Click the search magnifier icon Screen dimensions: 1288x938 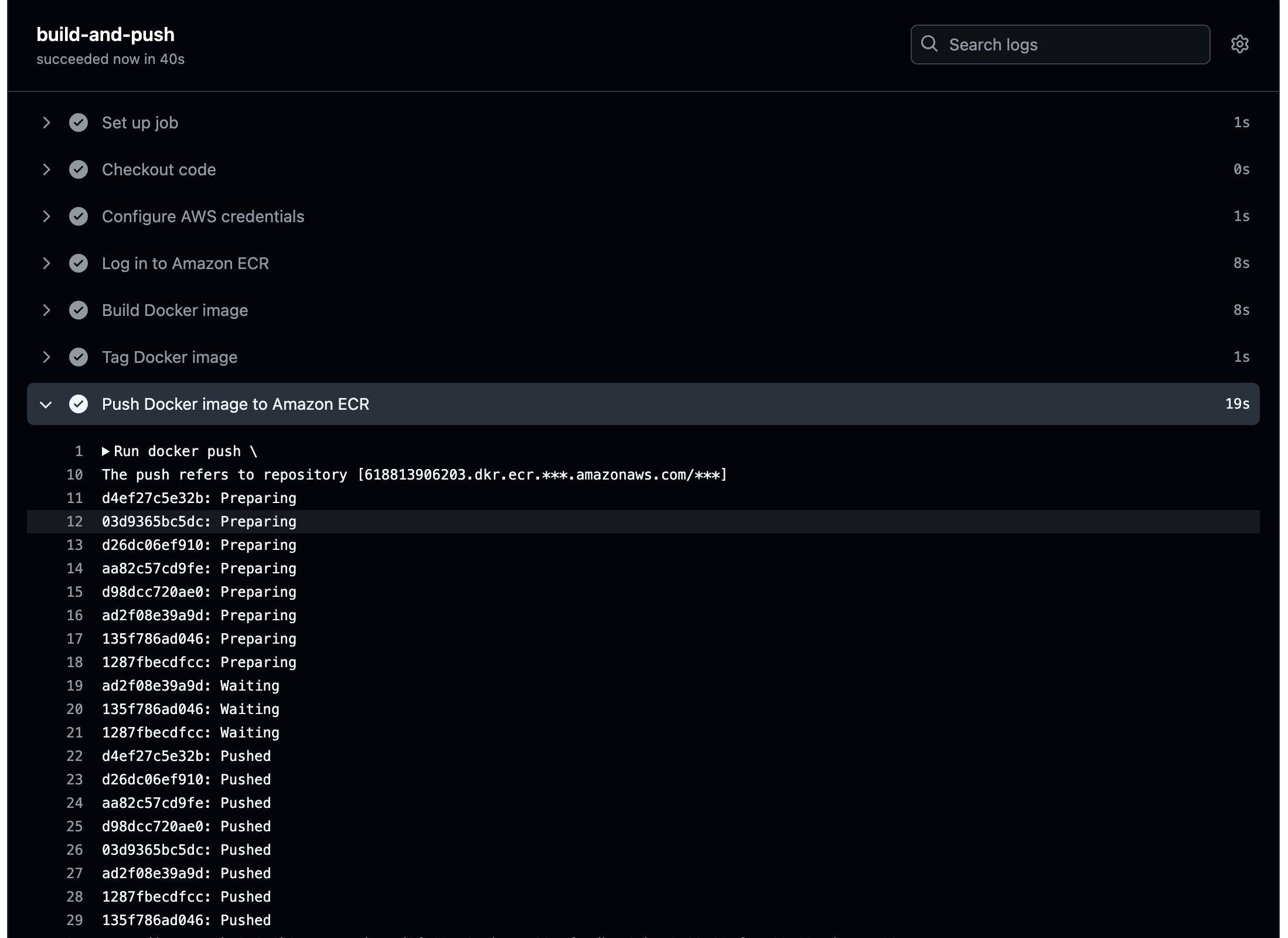pyautogui.click(x=929, y=44)
